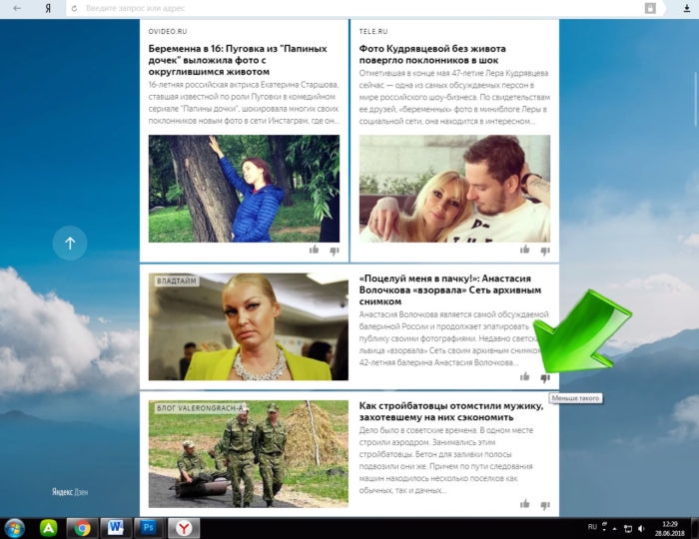Screen dimensions: 699x539
Task: Open the volume speaker tray icon
Action: coord(641,529)
